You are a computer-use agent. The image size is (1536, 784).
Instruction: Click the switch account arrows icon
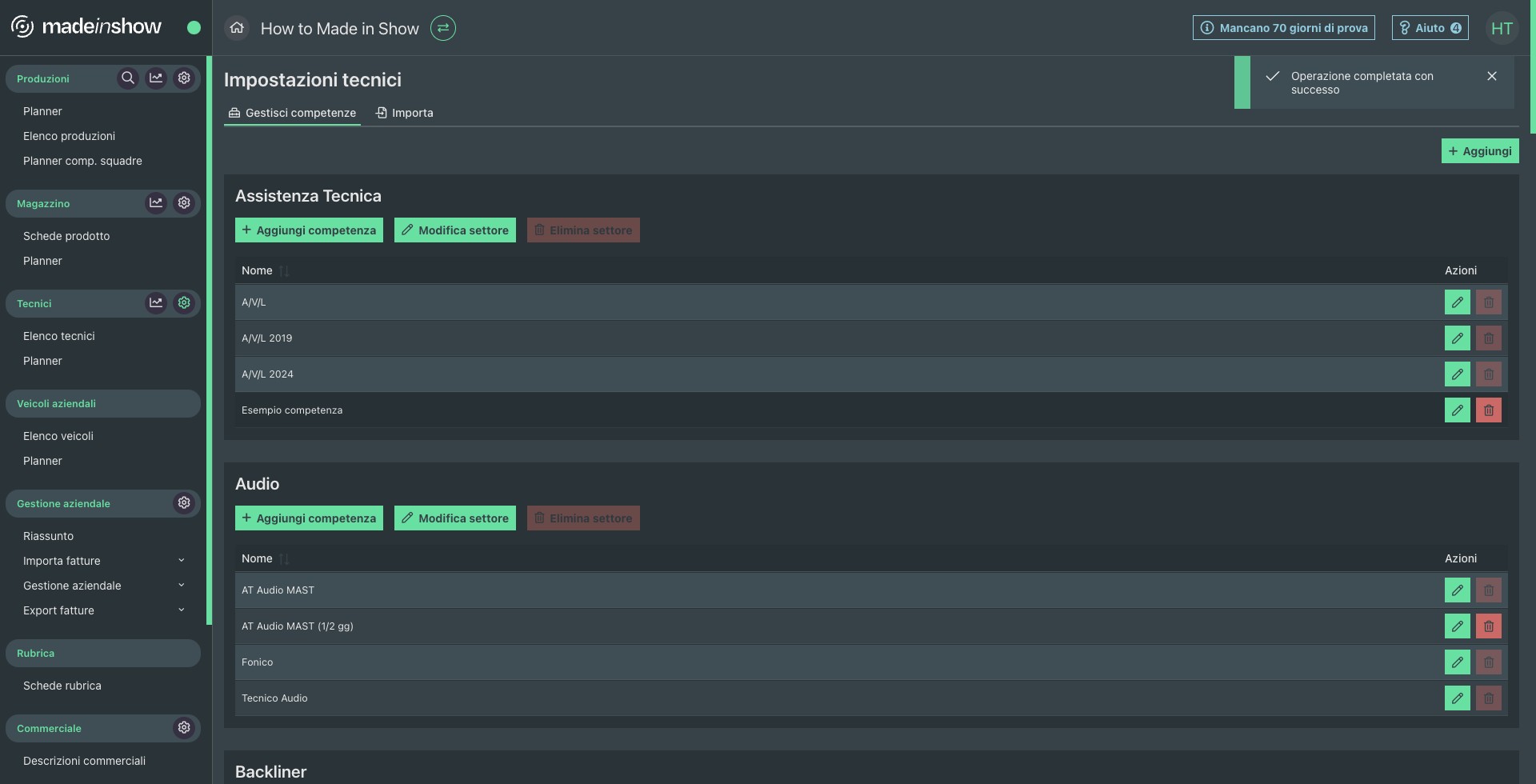[443, 29]
